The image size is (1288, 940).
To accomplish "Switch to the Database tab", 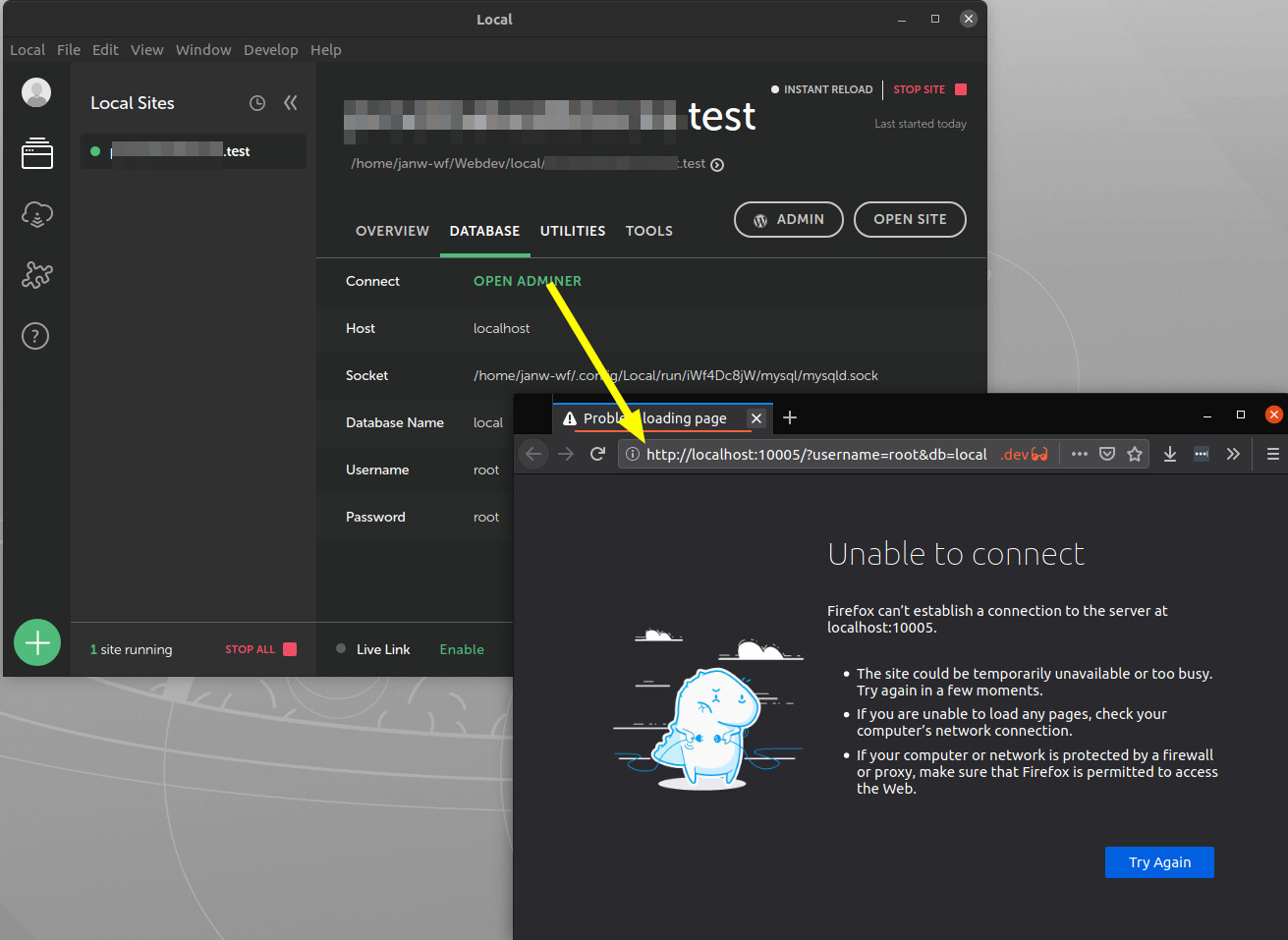I will pyautogui.click(x=484, y=231).
